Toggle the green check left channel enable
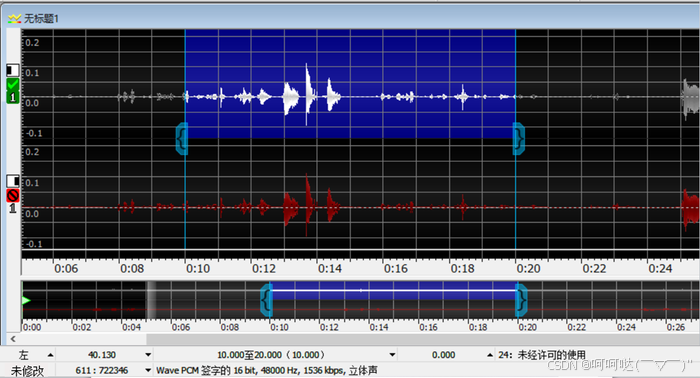The height and width of the screenshot is (378, 700). [12, 84]
